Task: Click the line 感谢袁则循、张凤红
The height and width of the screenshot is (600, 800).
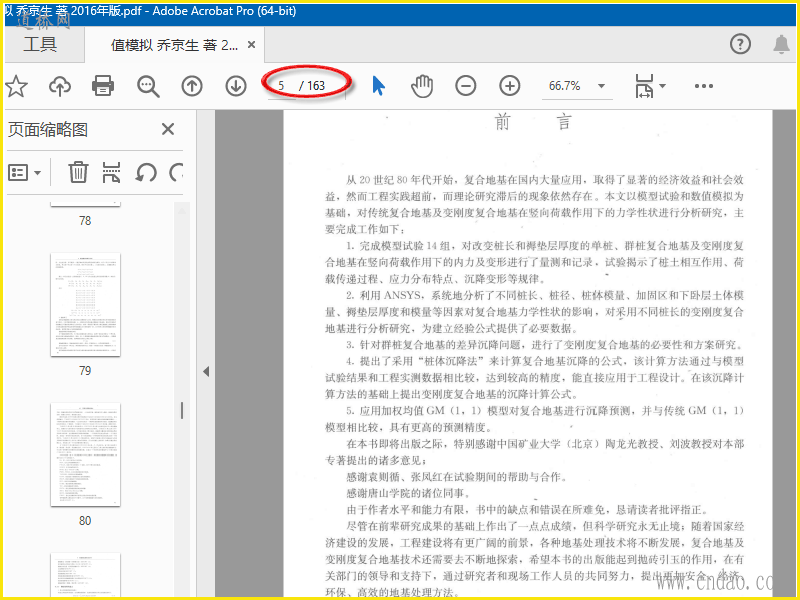Action: point(457,477)
